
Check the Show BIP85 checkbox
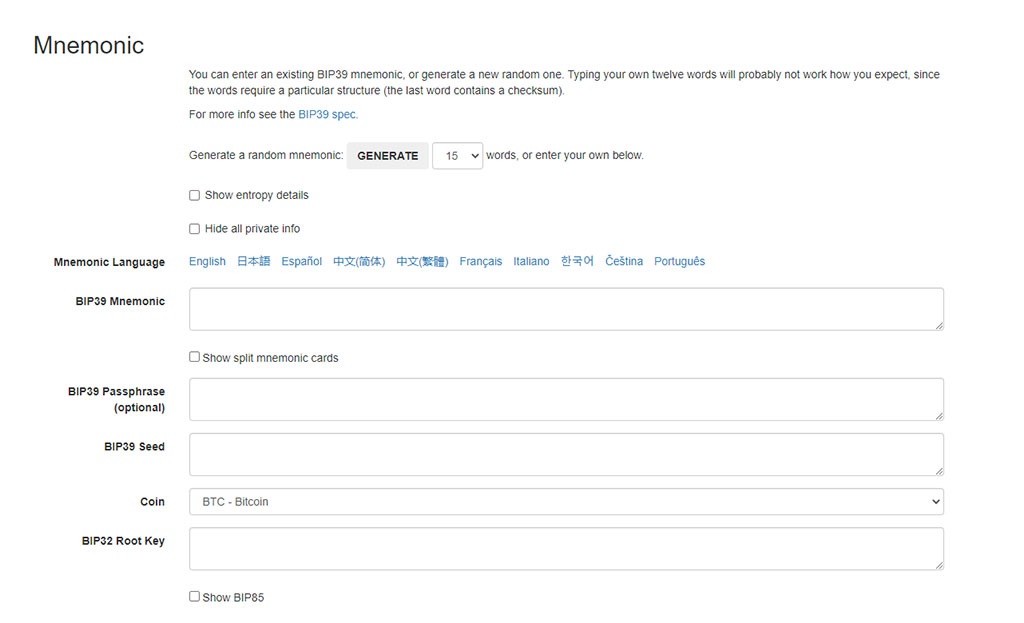[x=195, y=596]
